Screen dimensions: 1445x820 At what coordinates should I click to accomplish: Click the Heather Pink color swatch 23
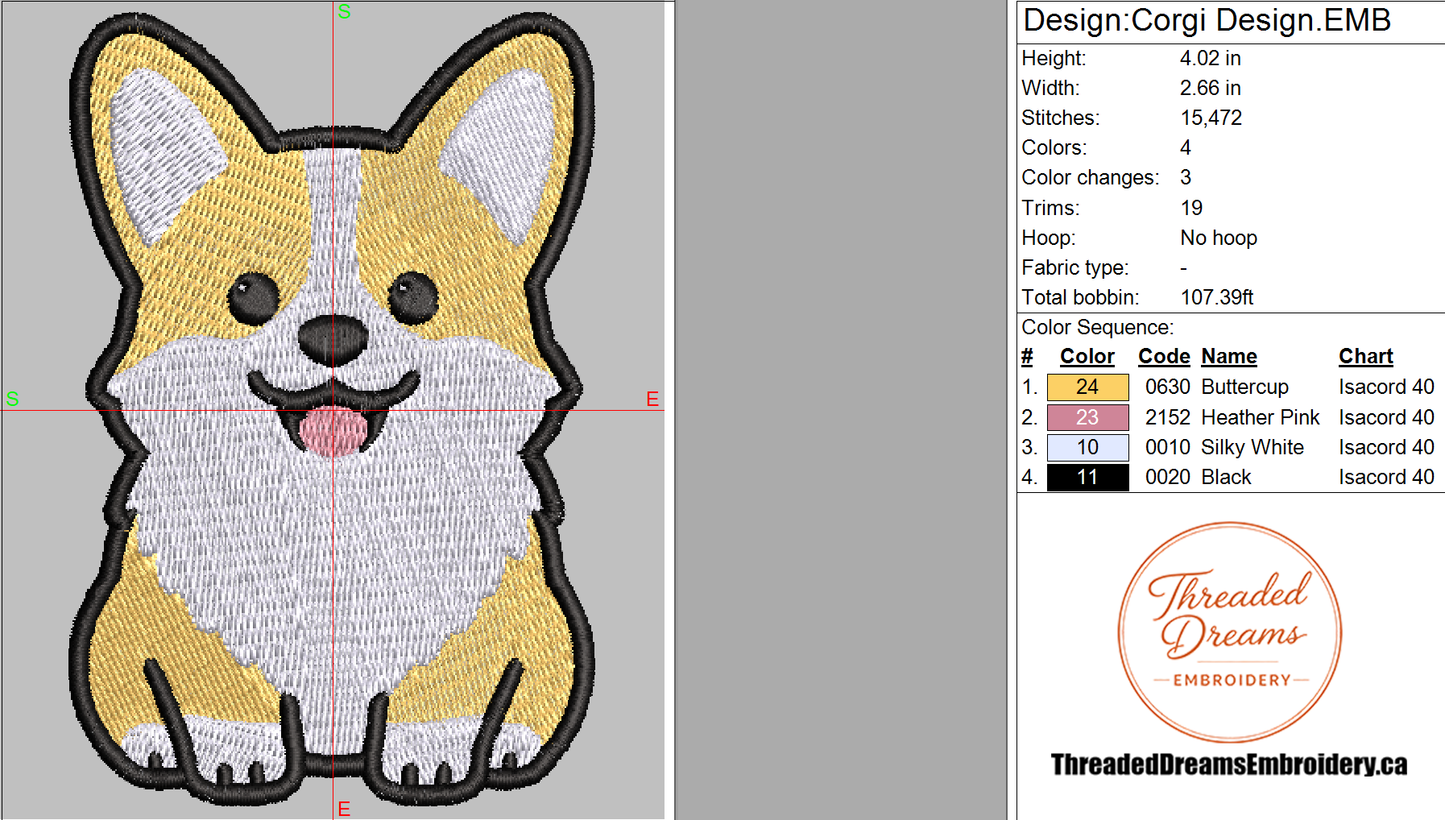click(1088, 417)
